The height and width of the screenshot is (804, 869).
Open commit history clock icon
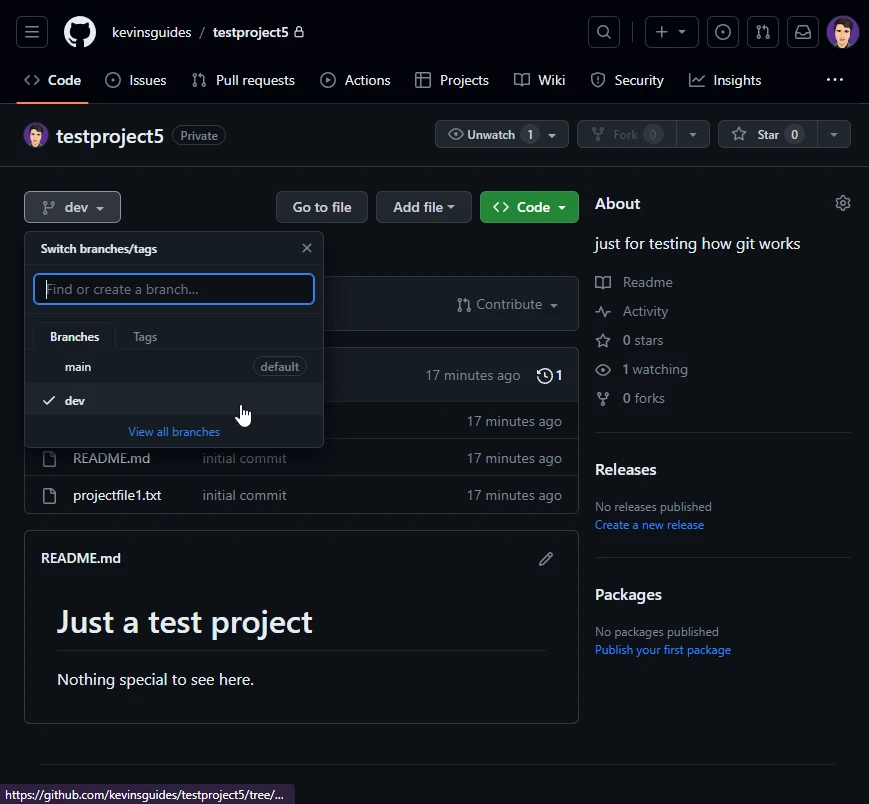[x=549, y=376]
